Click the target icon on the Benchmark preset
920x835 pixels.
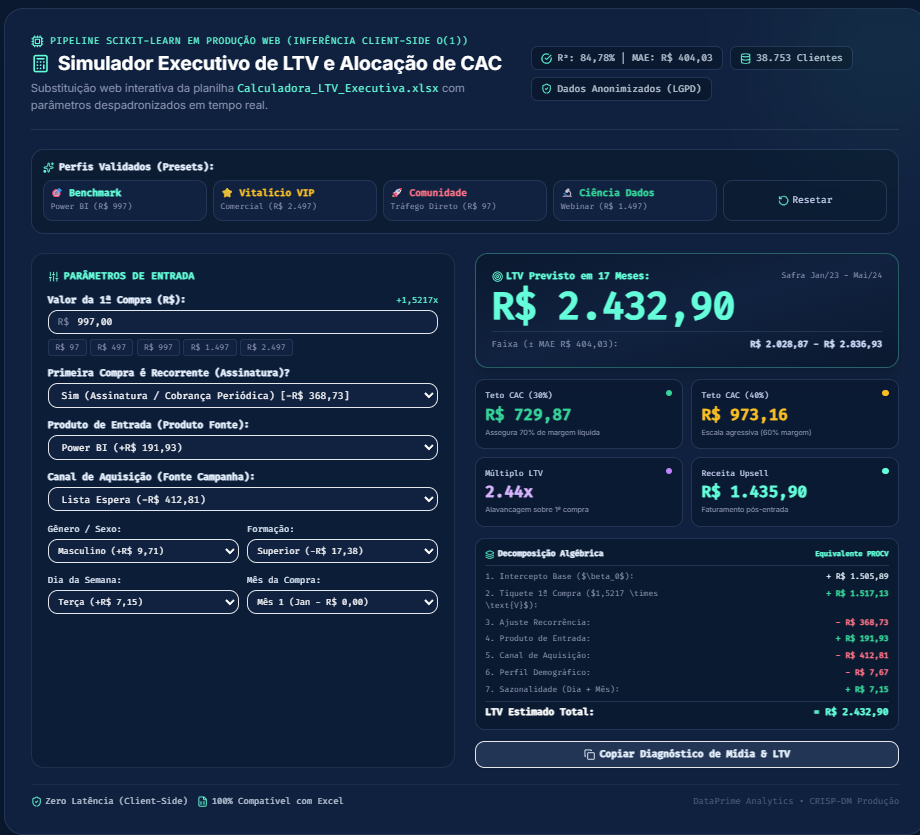(x=57, y=192)
